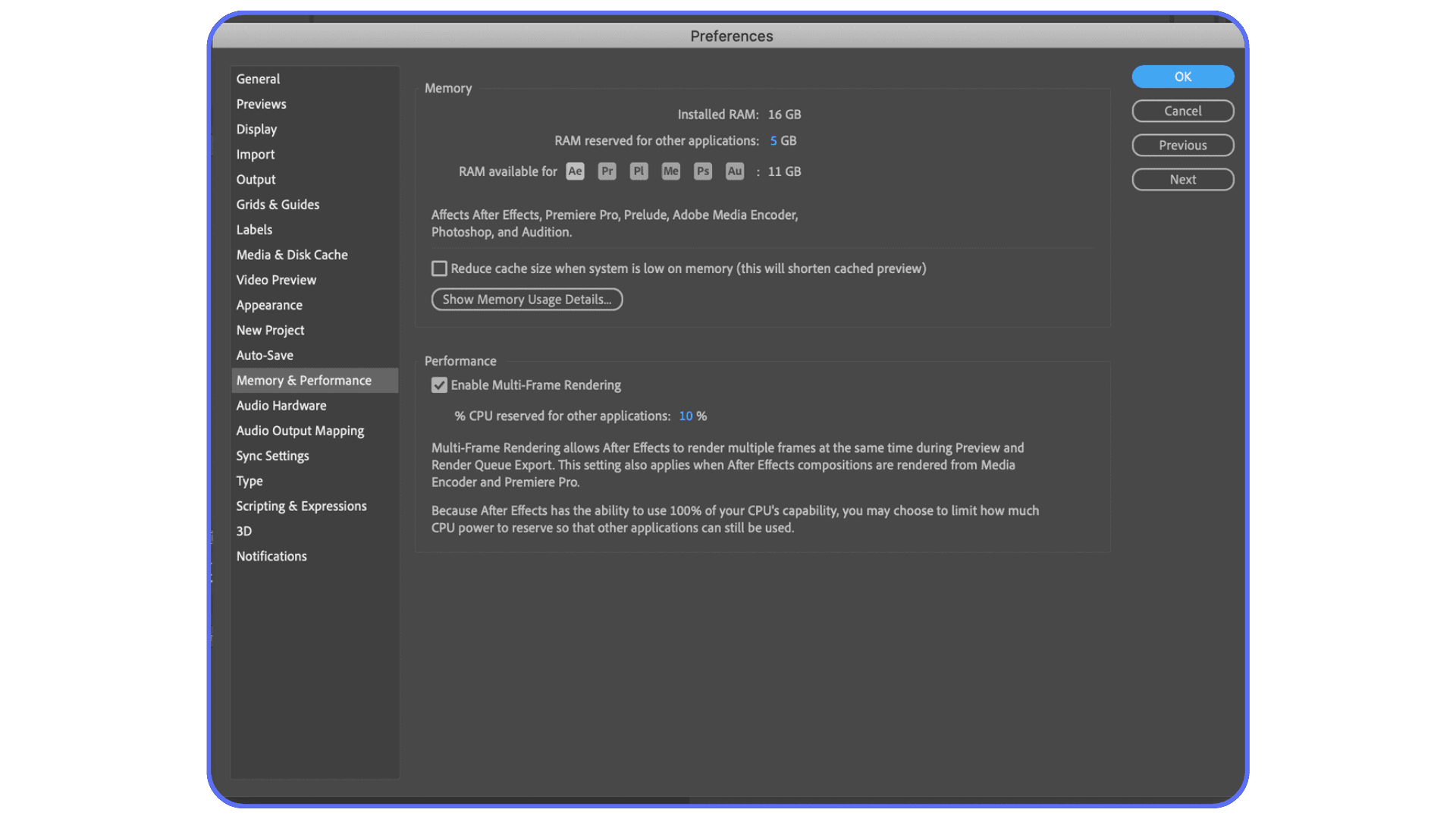
Task: Open the General preferences section
Action: click(258, 79)
